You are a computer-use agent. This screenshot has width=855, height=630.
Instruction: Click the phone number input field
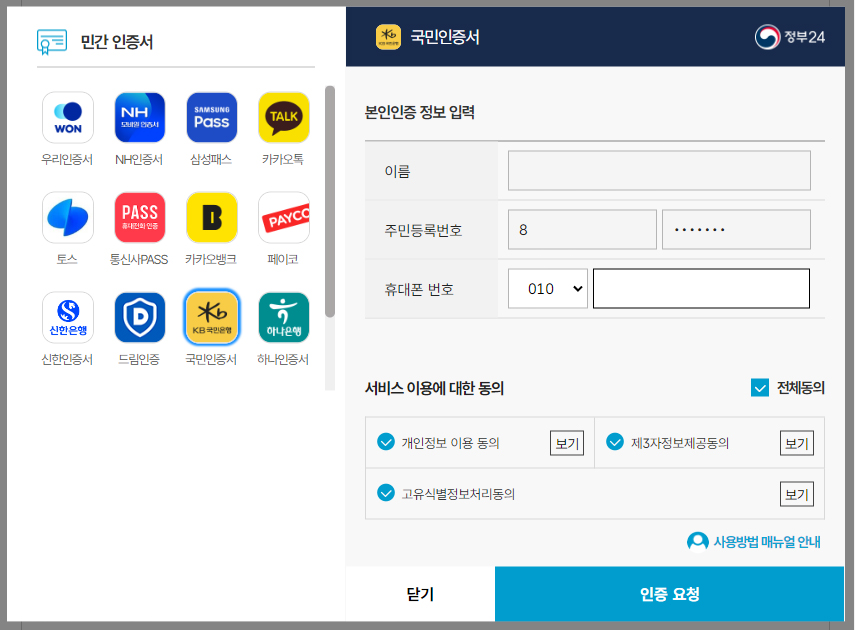(701, 289)
